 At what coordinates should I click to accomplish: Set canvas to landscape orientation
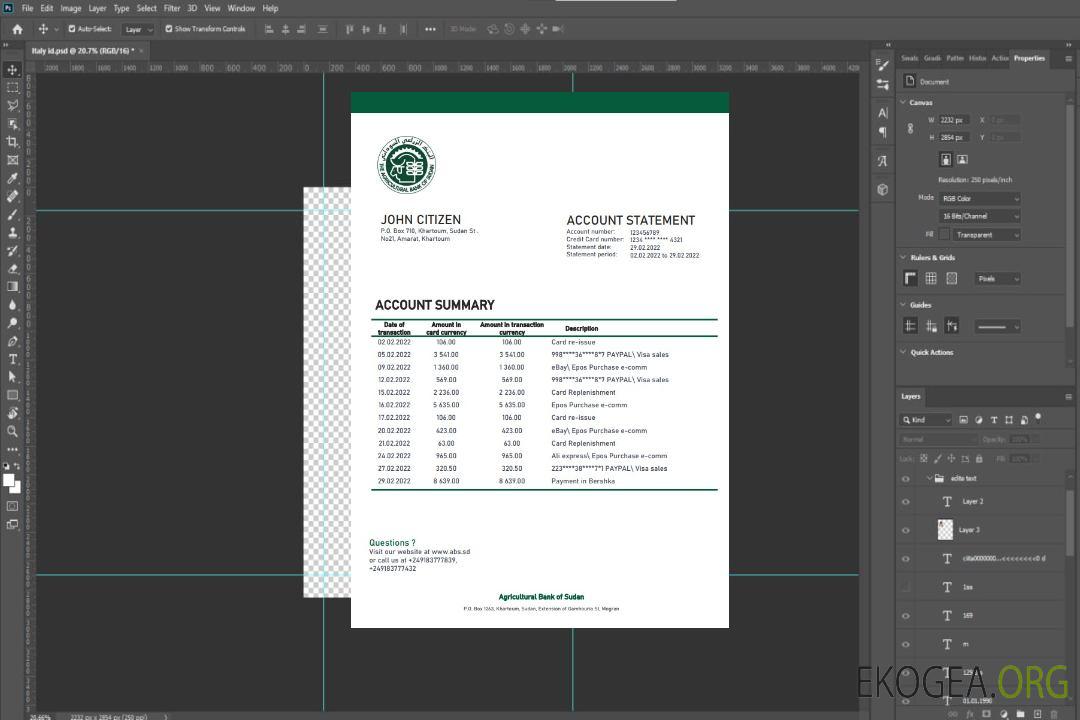coord(962,159)
